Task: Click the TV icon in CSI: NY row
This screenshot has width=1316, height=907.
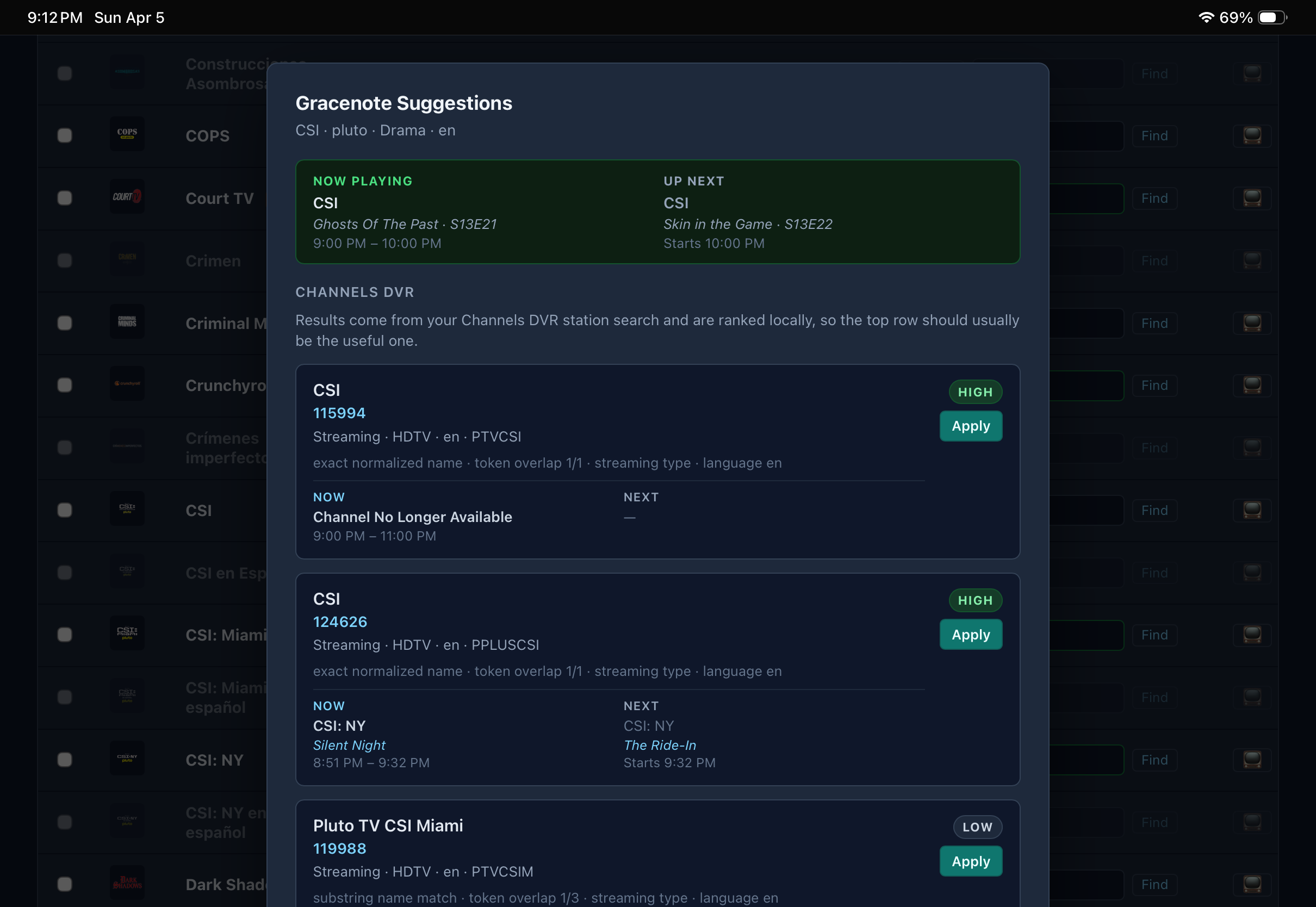Action: tap(1252, 760)
